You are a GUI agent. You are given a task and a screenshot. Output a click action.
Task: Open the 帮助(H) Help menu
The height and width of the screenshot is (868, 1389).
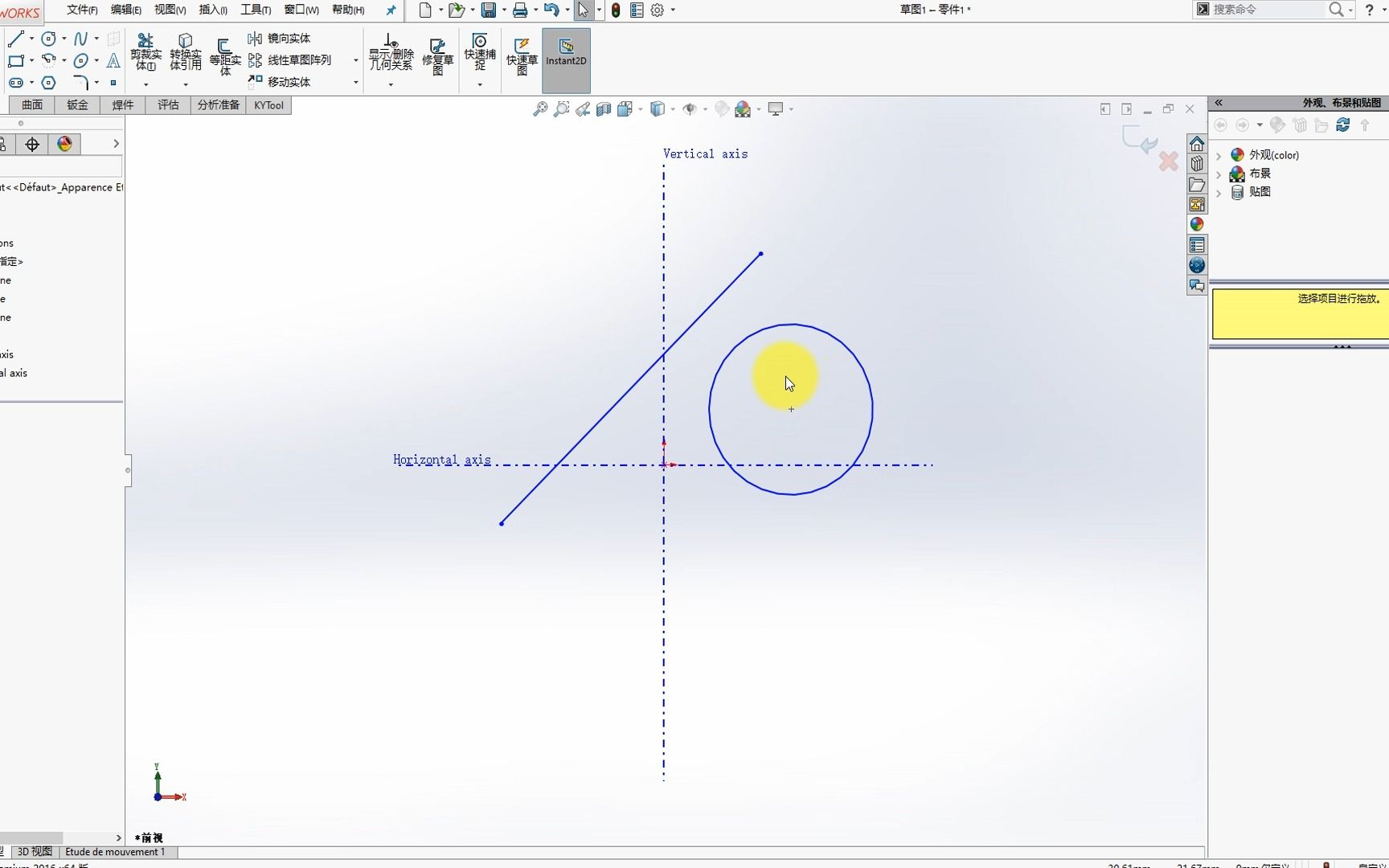(348, 10)
